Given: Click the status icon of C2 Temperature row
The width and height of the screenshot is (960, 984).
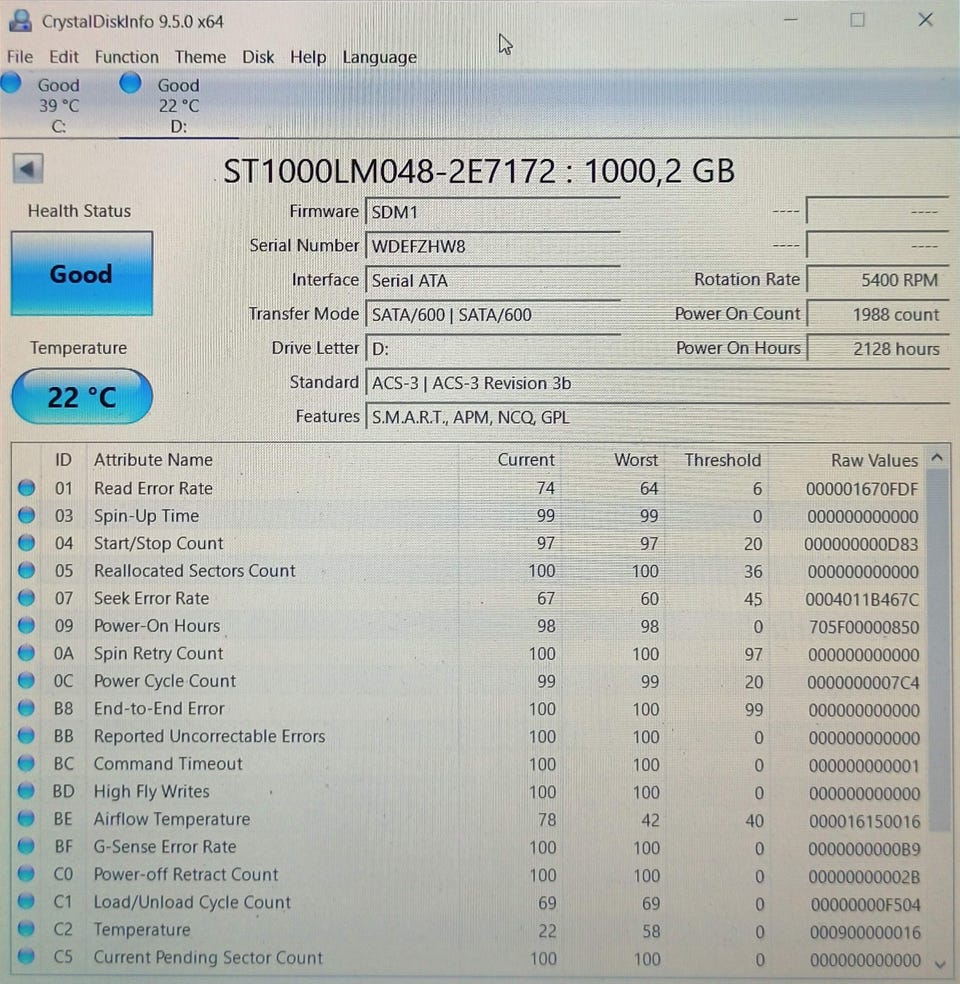Looking at the screenshot, I should click(26, 929).
